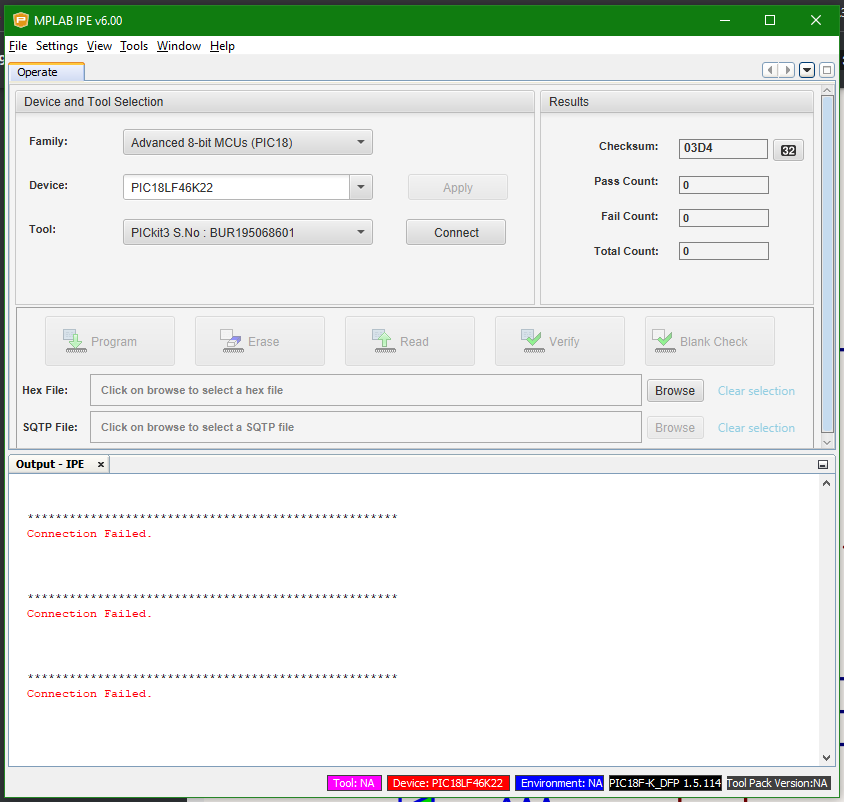Open the Family dropdown list
Viewport: 844px width, 802px height.
tap(248, 142)
